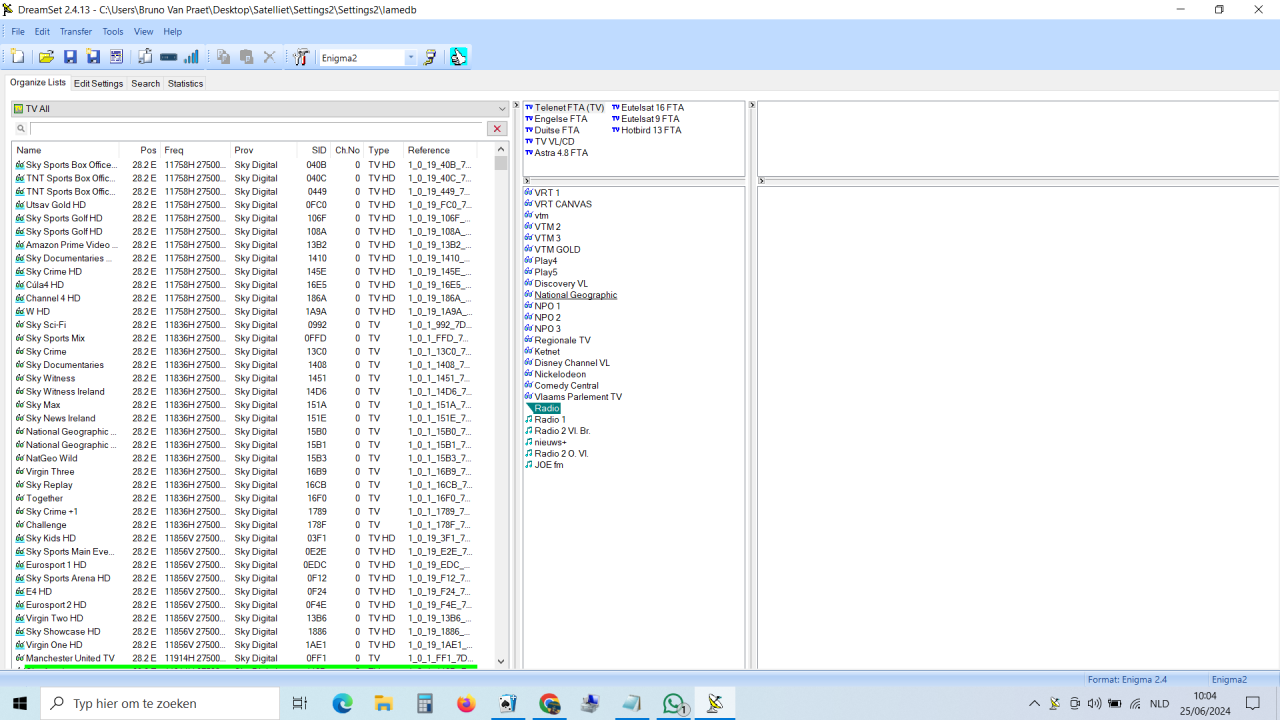The height and width of the screenshot is (720, 1280).
Task: Open a settings file with the folder icon
Action: [46, 57]
